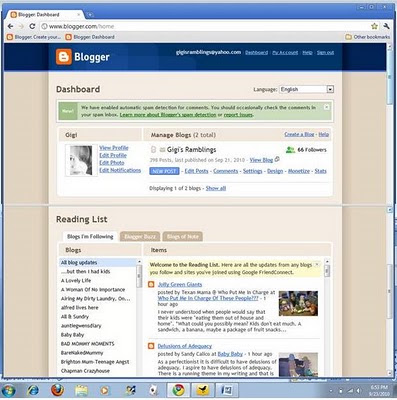Open the blog Settings link

coord(253,171)
